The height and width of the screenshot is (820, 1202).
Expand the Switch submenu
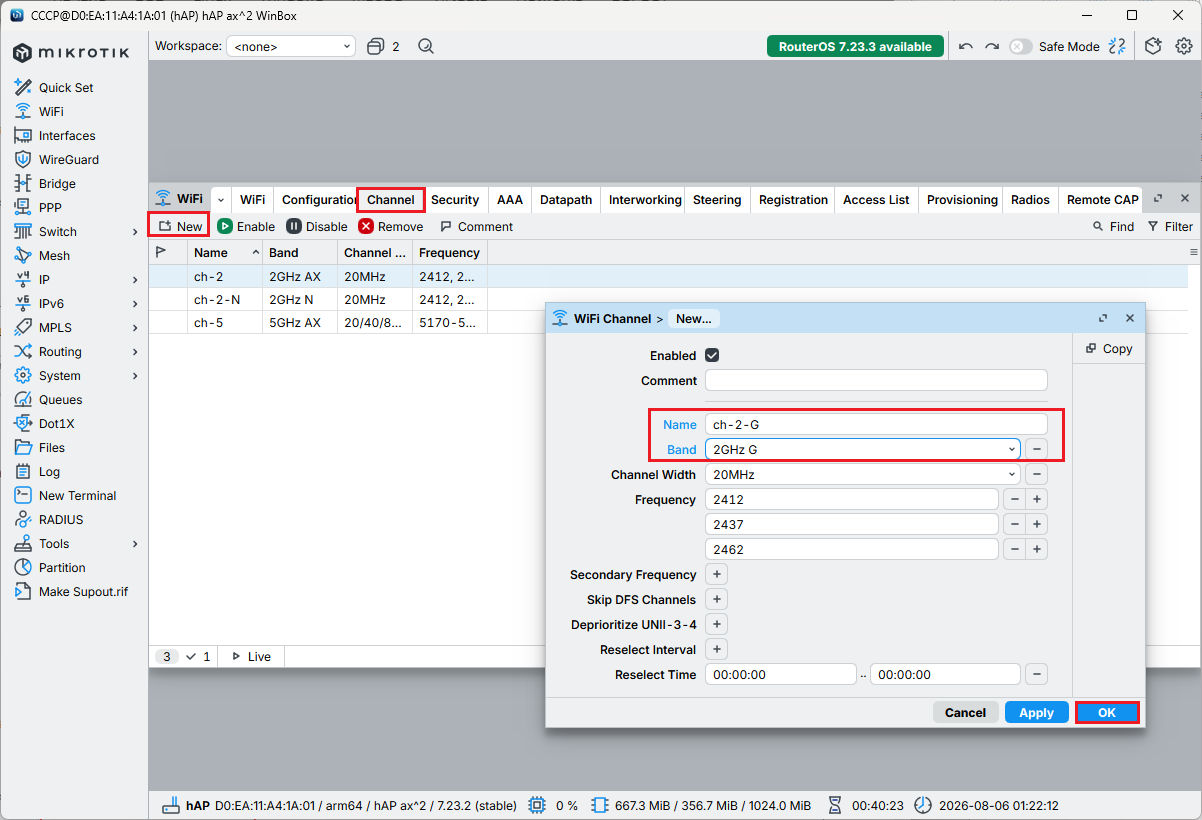pyautogui.click(x=135, y=232)
